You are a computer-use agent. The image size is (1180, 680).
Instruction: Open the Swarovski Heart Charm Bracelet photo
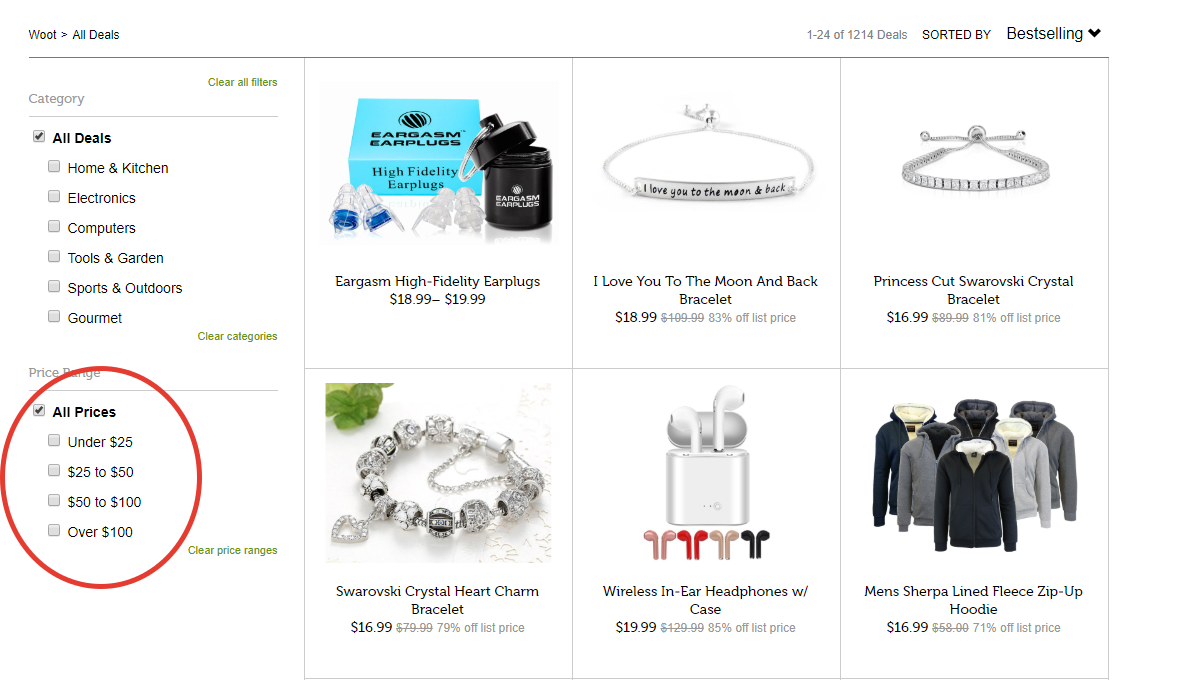[x=438, y=472]
